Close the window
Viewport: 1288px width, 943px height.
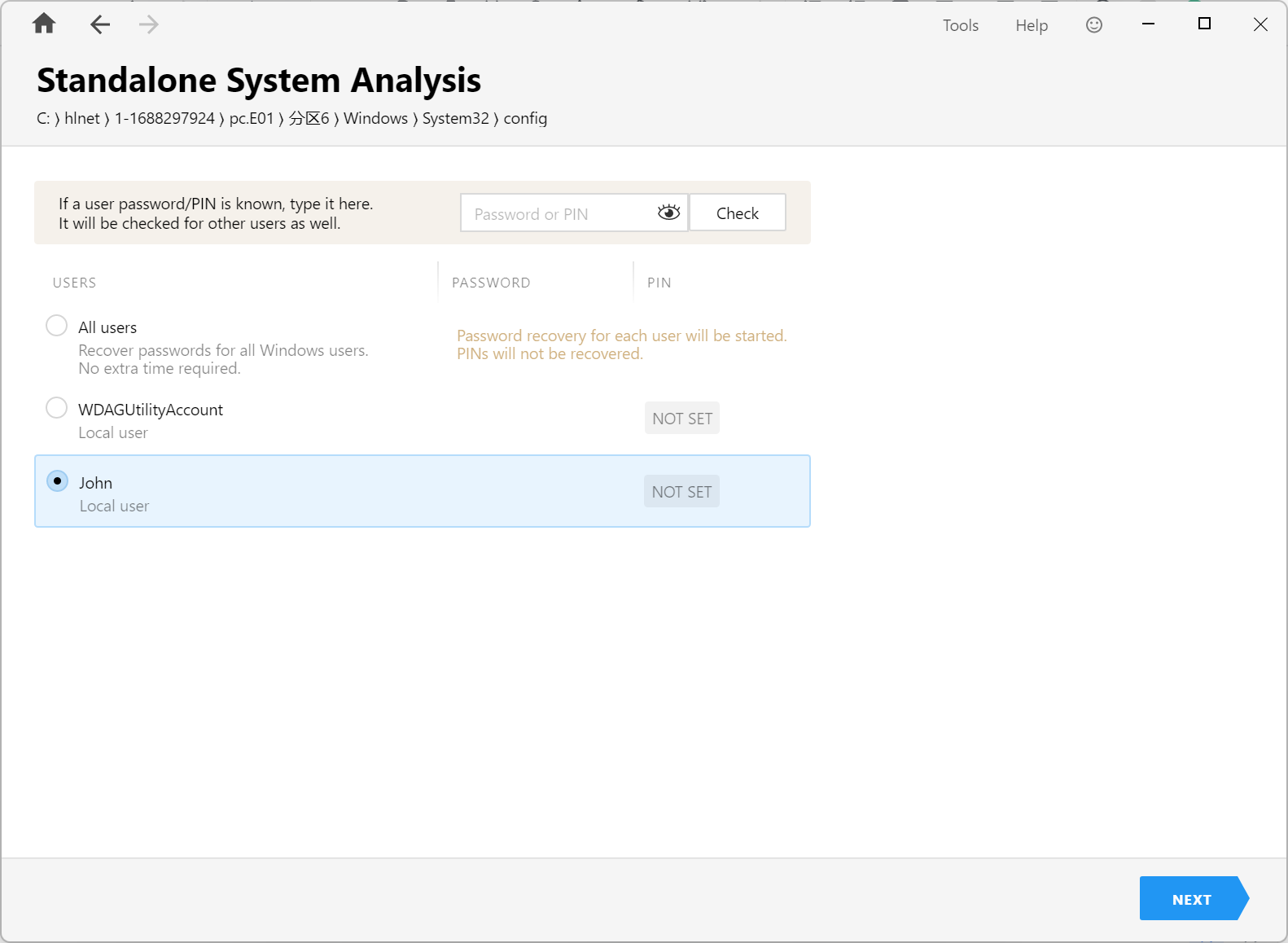[x=1260, y=24]
